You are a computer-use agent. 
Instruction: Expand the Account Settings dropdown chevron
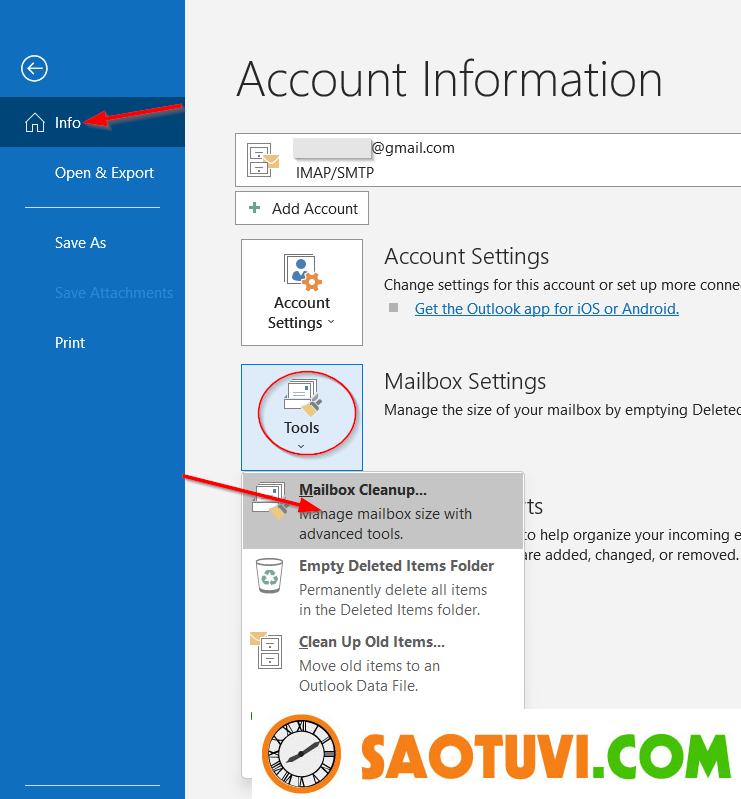coord(331,323)
